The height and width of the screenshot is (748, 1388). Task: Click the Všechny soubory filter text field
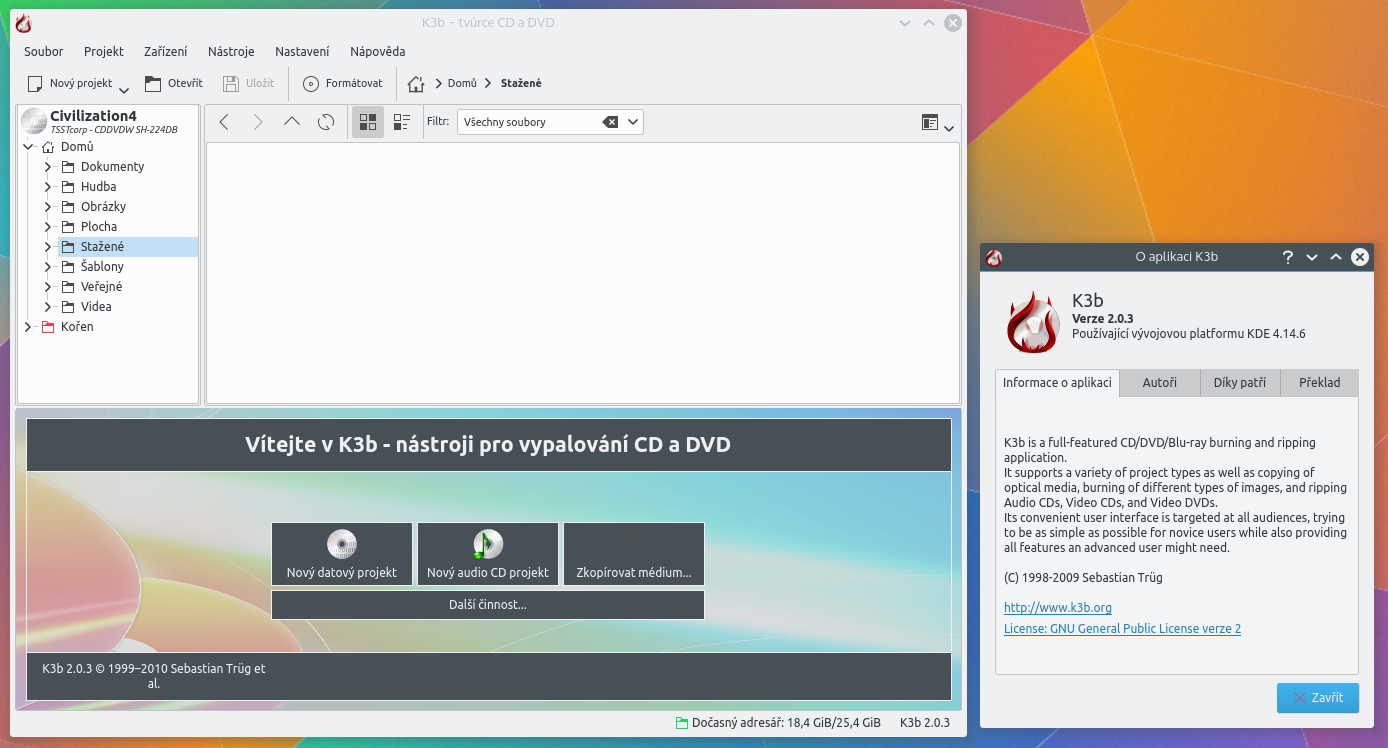pos(529,122)
